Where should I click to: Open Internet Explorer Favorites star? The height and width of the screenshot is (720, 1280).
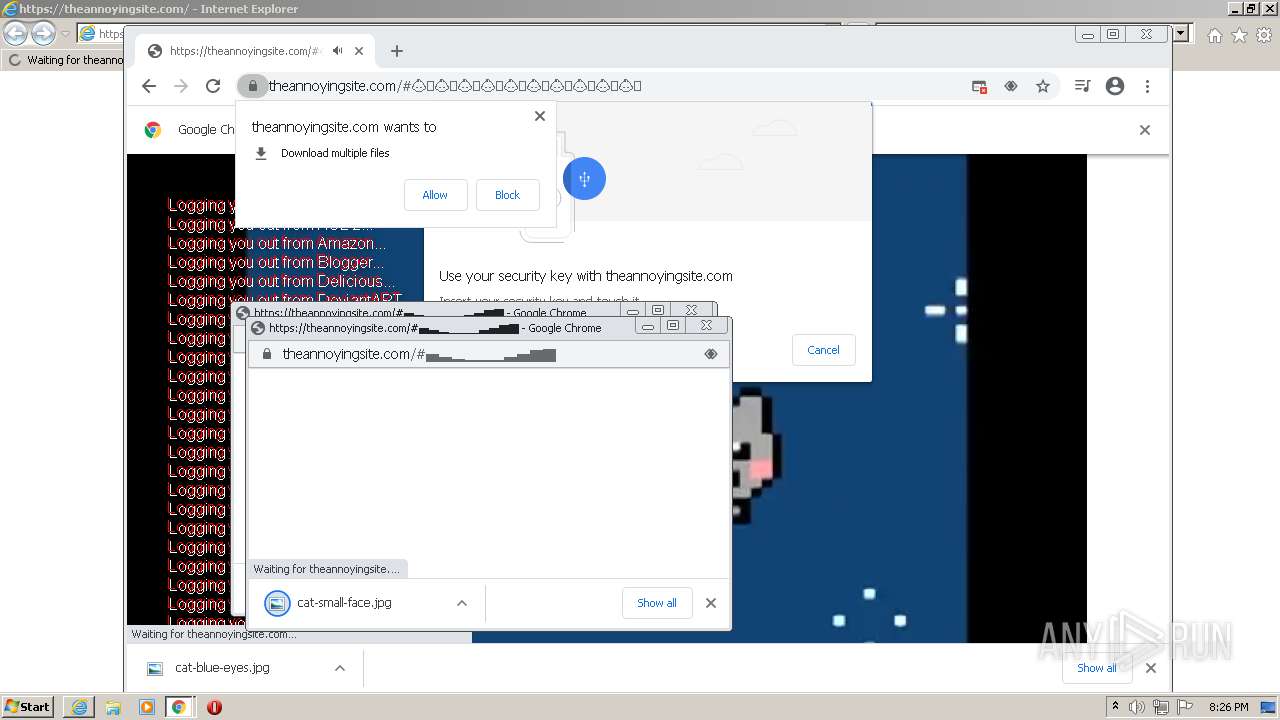1239,35
